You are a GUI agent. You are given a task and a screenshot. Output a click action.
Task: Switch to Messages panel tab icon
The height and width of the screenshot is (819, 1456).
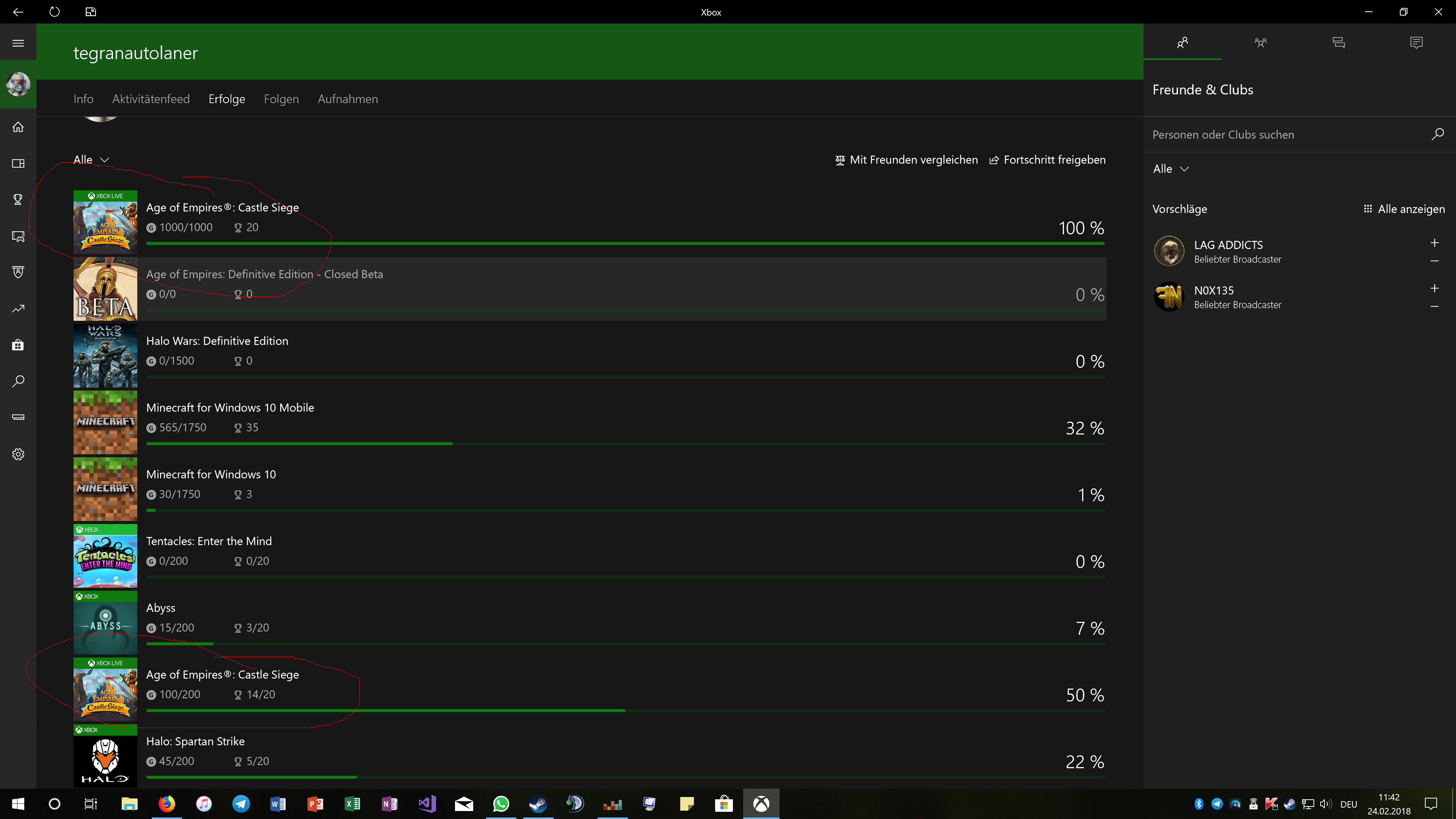pyautogui.click(x=1338, y=42)
